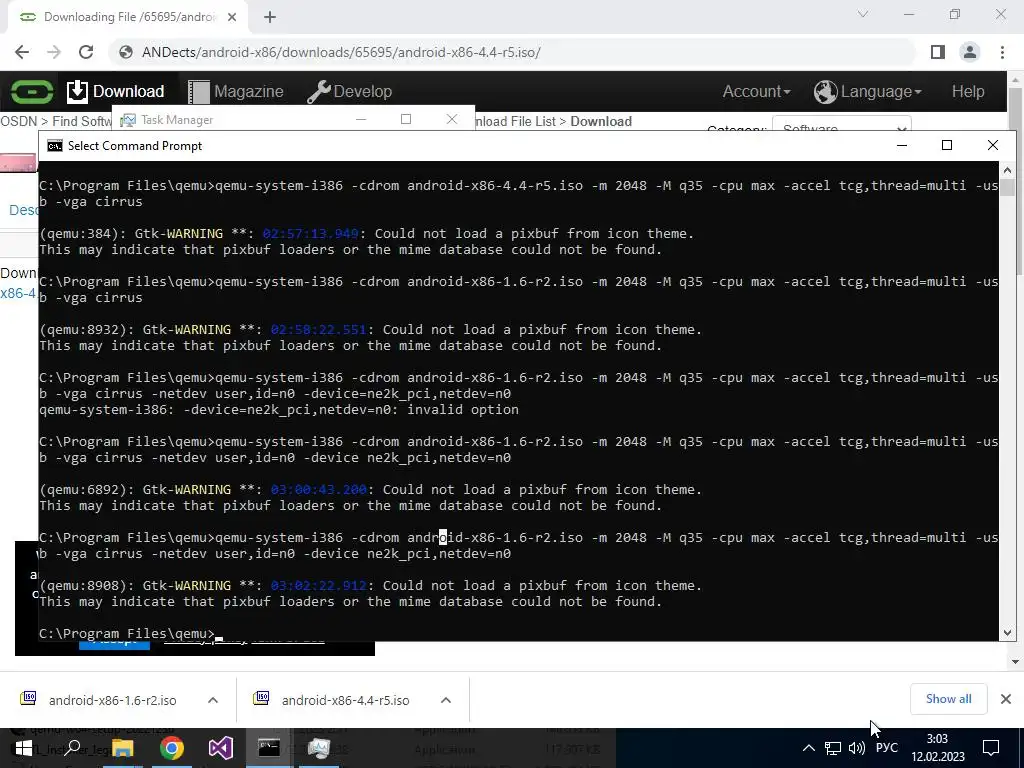Viewport: 1024px width, 768px height.
Task: Click the OSDN green logo
Action: [31, 91]
